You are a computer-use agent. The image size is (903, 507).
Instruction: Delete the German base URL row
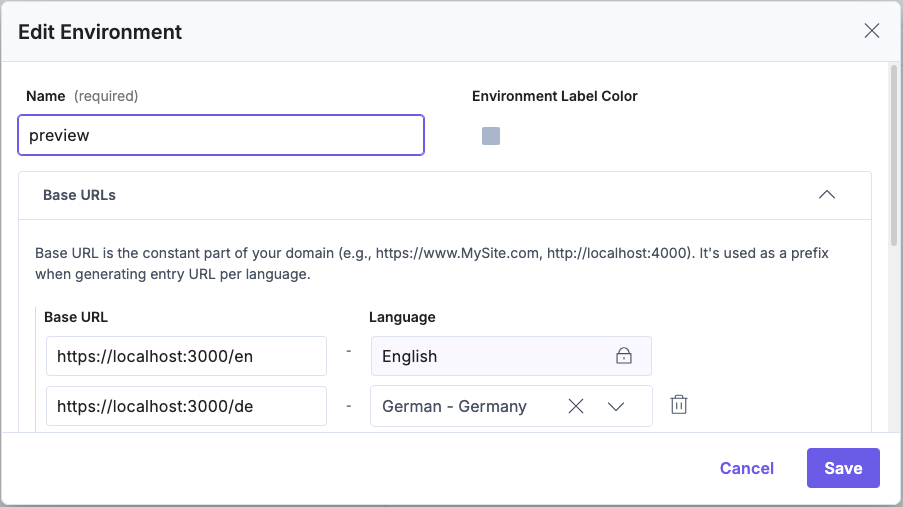679,405
